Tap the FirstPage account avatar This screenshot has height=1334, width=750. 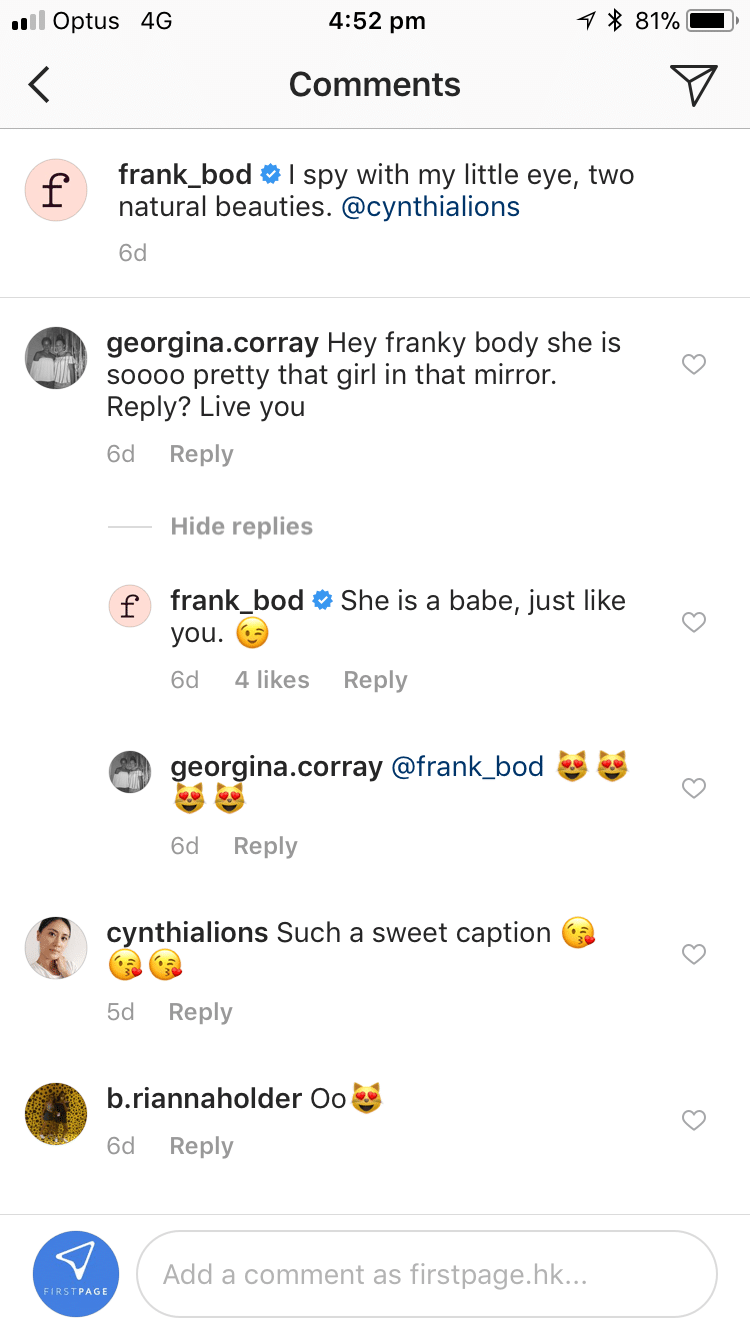point(76,1274)
